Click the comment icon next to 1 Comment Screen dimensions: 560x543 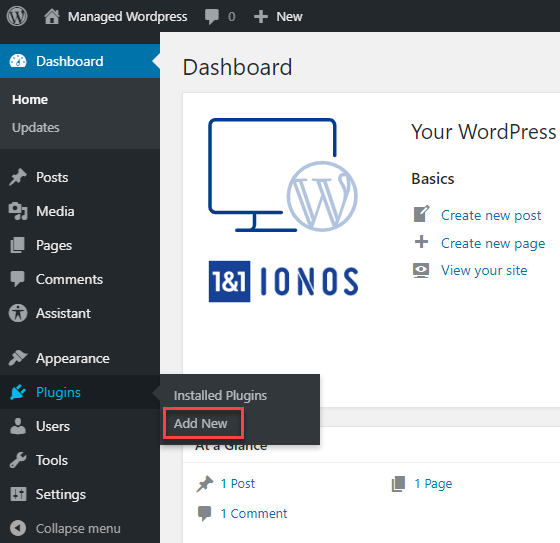tap(205, 513)
